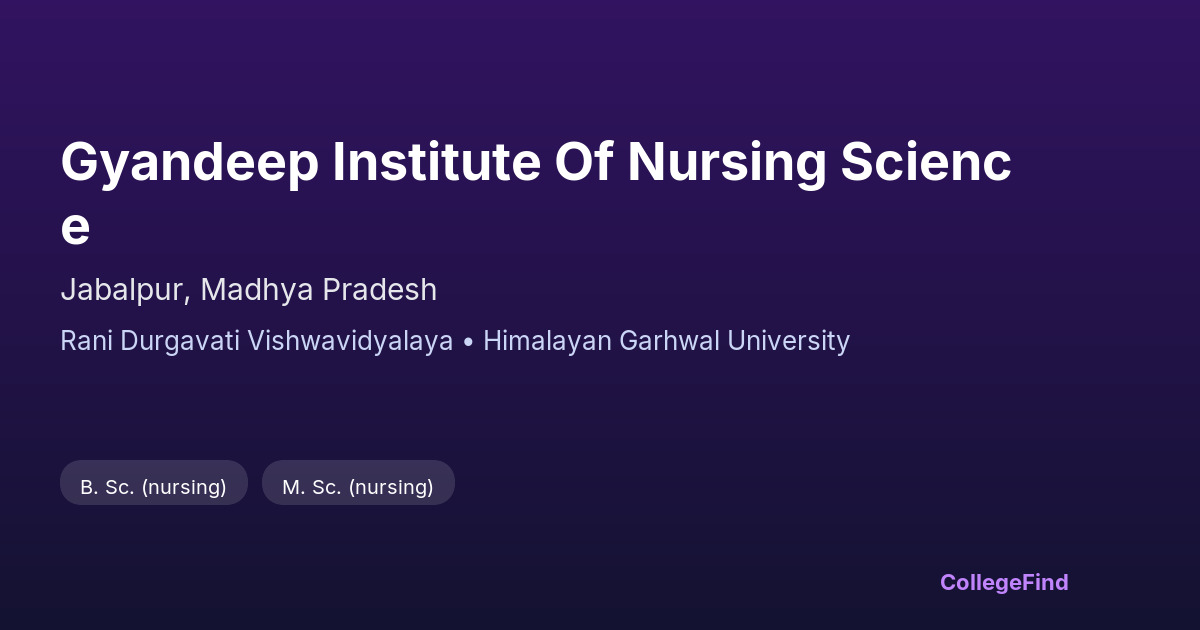Select the M. Sc. (nursing) course tag
Screen dimensions: 1200x630
(x=358, y=487)
